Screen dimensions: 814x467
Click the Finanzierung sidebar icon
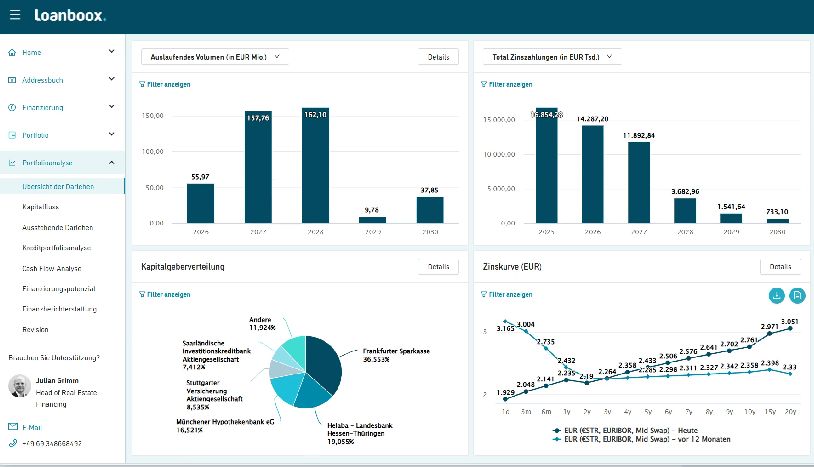coord(11,107)
